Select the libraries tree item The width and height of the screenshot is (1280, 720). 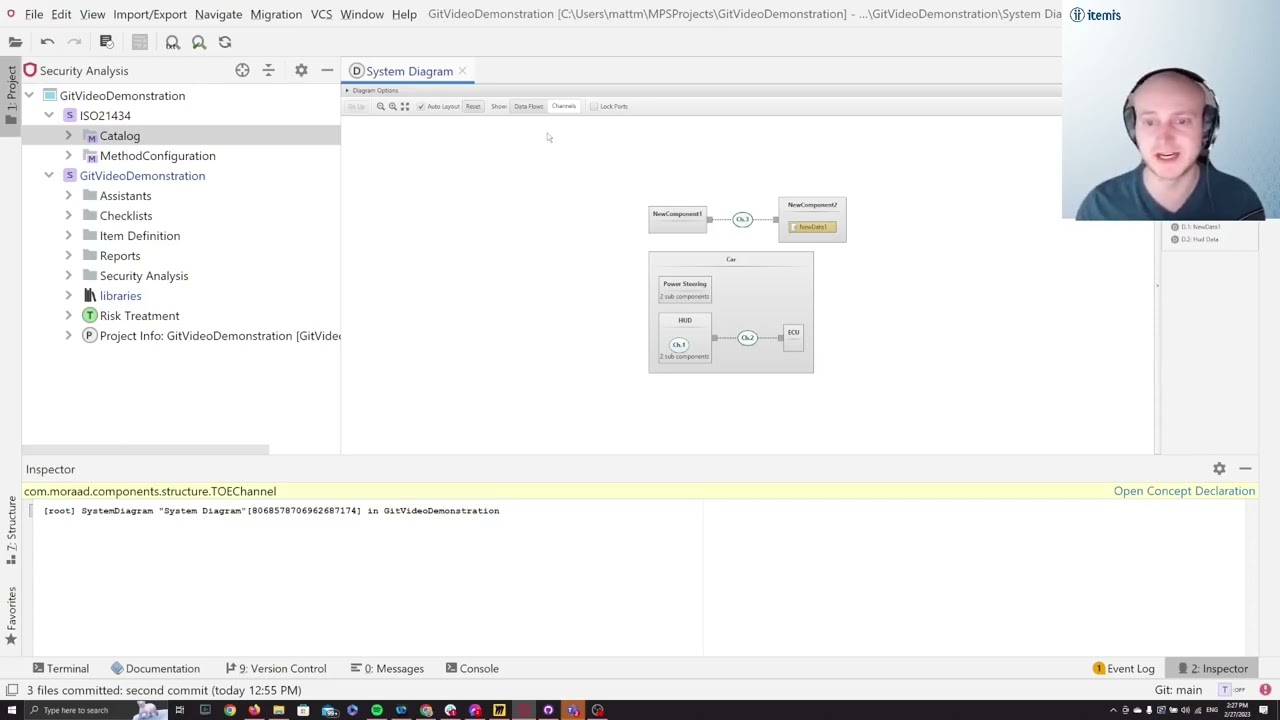pyautogui.click(x=120, y=295)
